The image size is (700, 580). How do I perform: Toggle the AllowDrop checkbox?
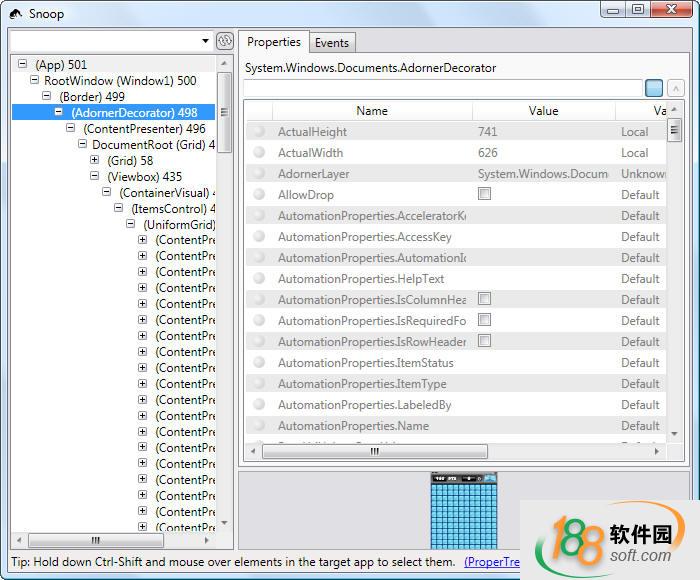484,195
